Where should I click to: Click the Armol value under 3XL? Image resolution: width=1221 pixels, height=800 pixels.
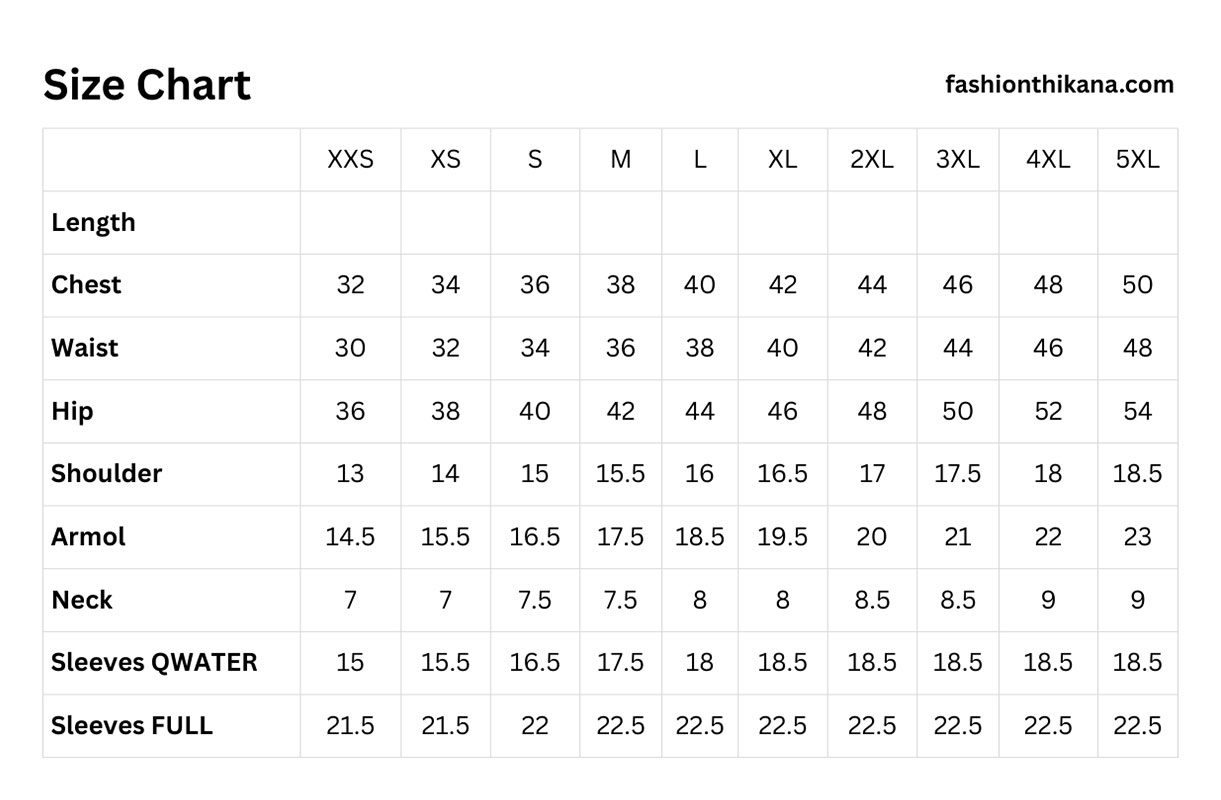[957, 537]
